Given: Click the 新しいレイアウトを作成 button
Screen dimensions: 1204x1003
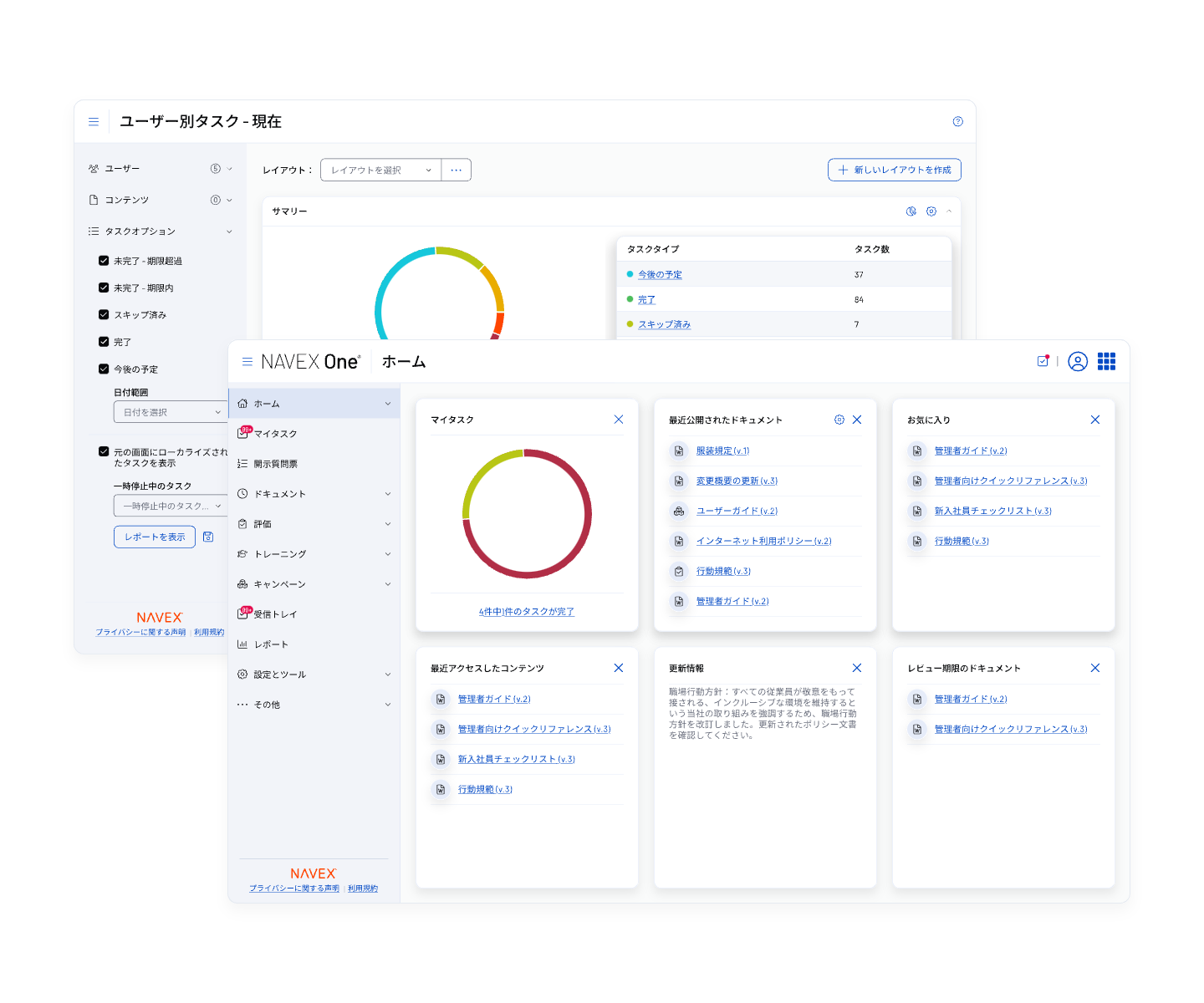Looking at the screenshot, I should click(895, 170).
